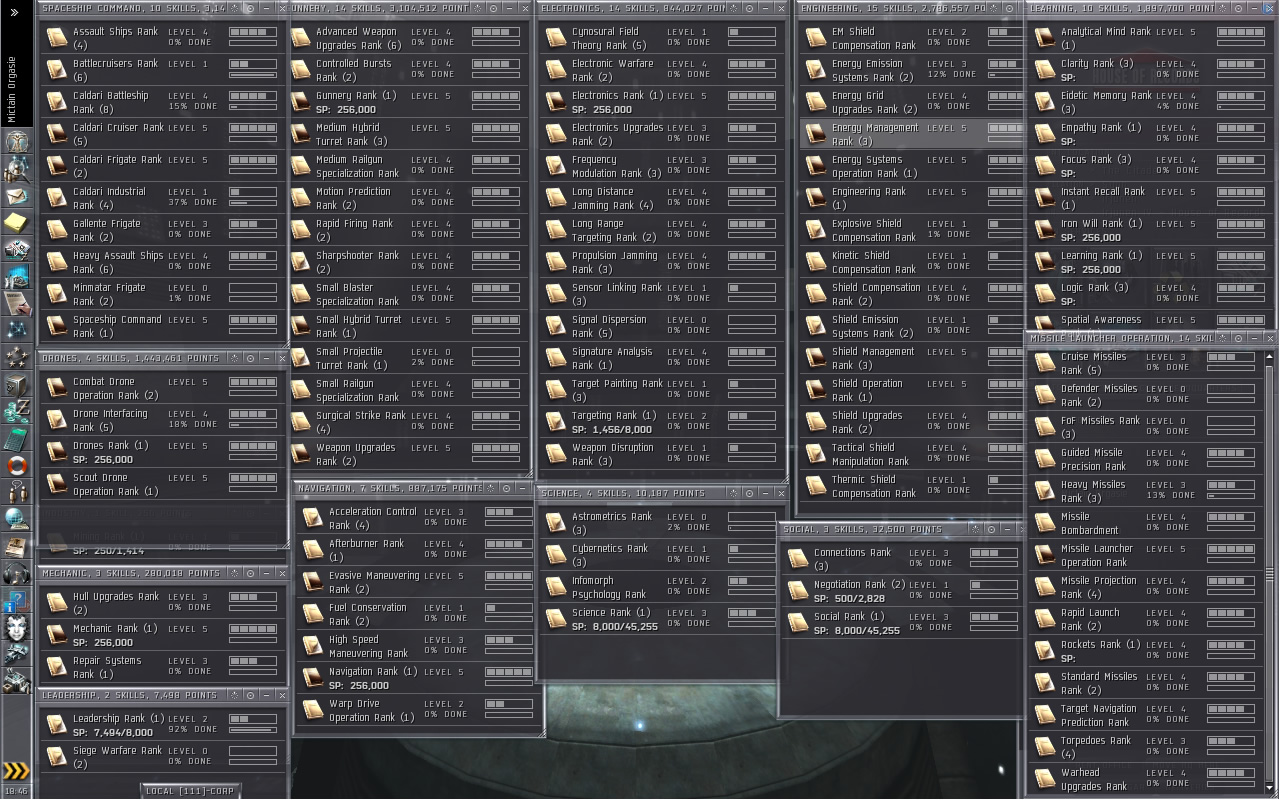Select the Repair Systems skill row
The width and height of the screenshot is (1280, 800).
163,667
